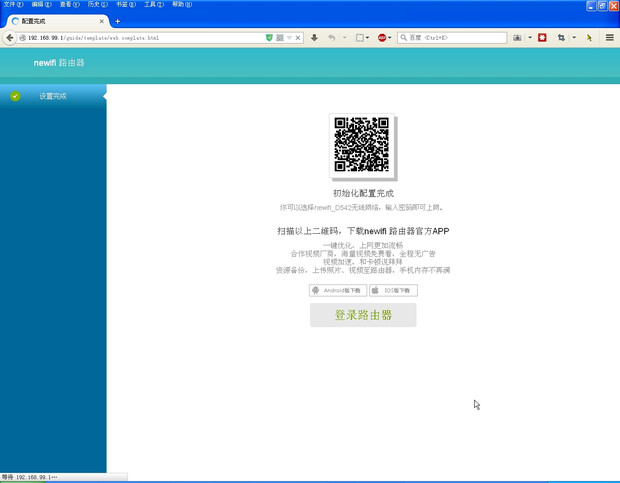Image resolution: width=620 pixels, height=483 pixels.
Task: Click the Android robot icon
Action: [316, 290]
